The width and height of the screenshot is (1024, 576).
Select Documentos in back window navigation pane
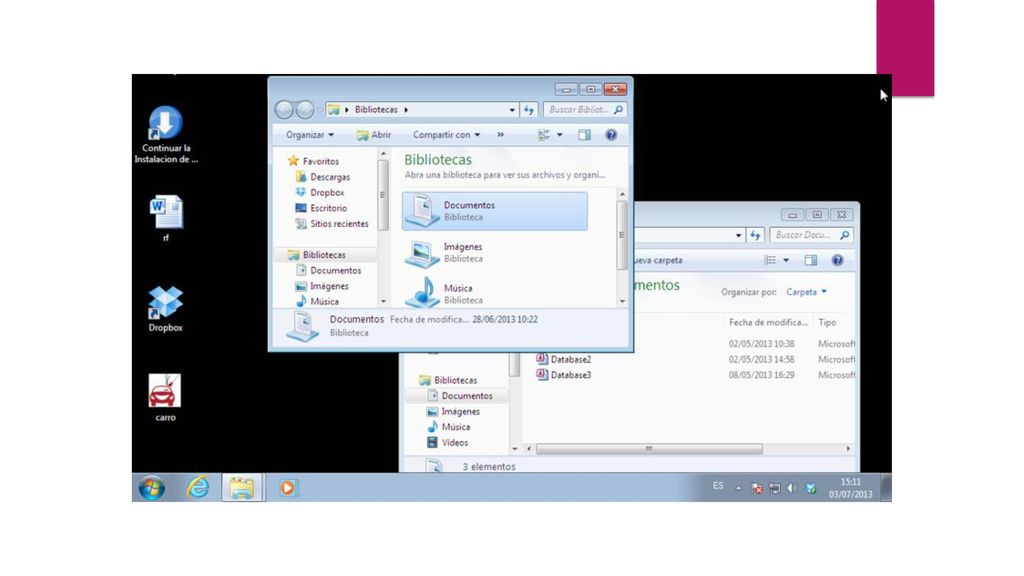[460, 396]
